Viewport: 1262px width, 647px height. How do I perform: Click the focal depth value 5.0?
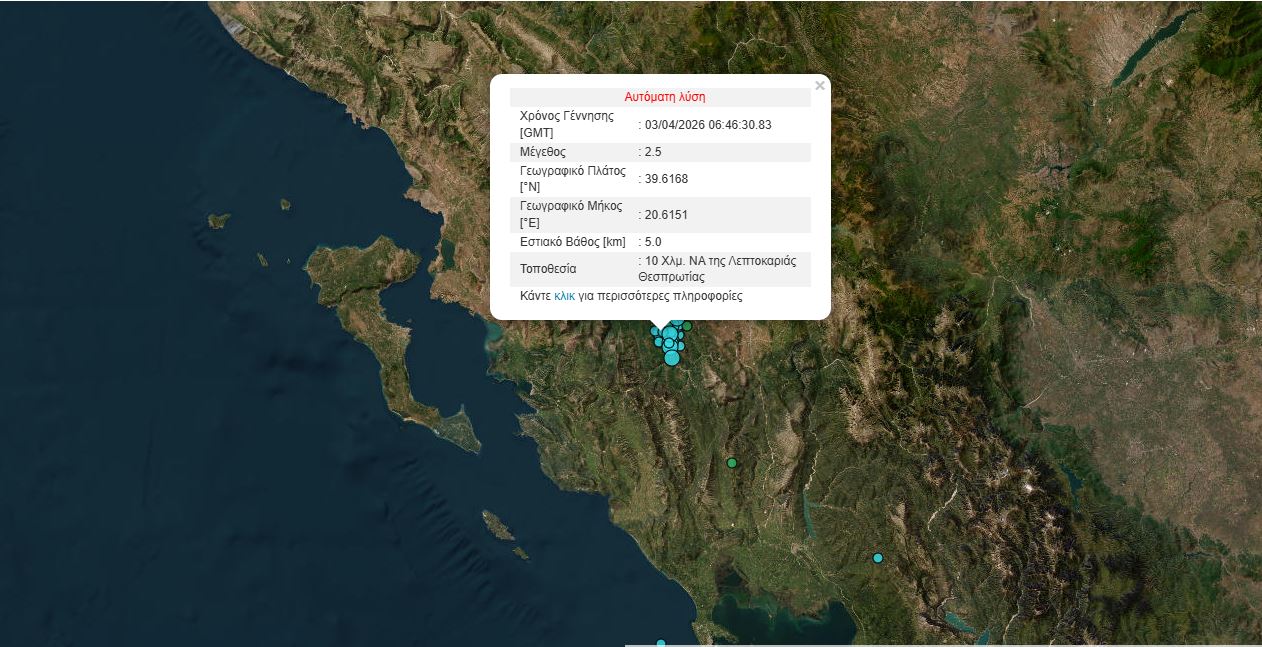(653, 242)
